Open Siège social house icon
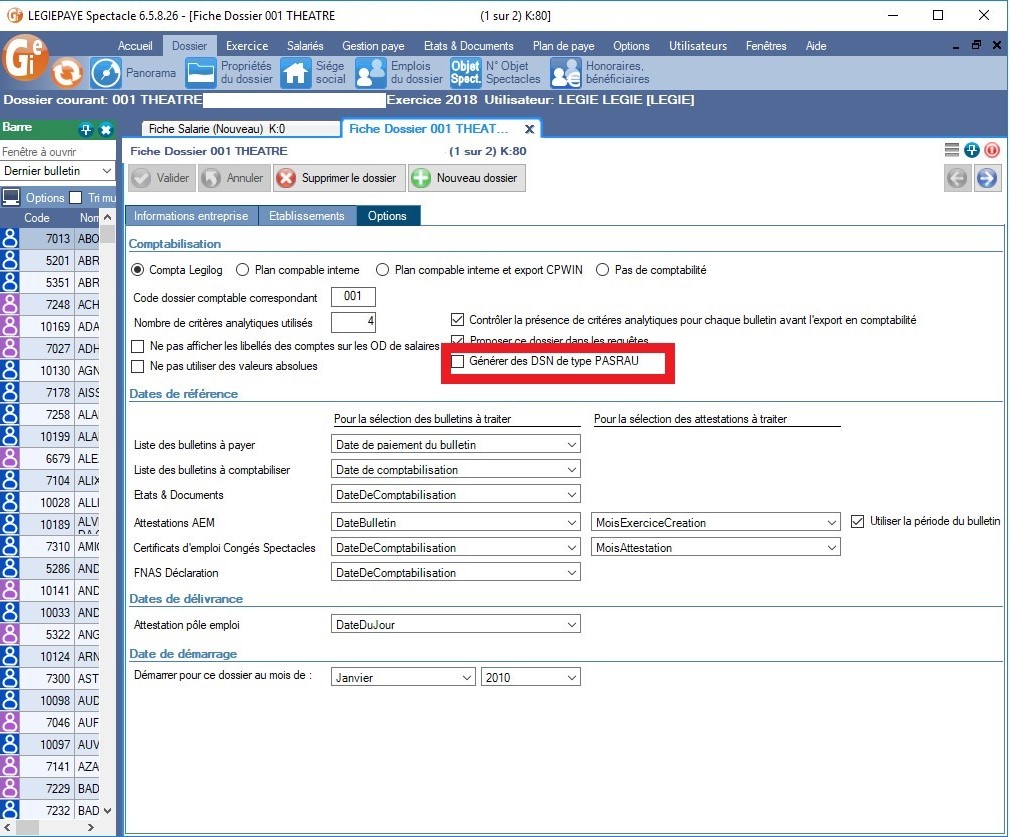The height and width of the screenshot is (837, 1010). tap(296, 73)
